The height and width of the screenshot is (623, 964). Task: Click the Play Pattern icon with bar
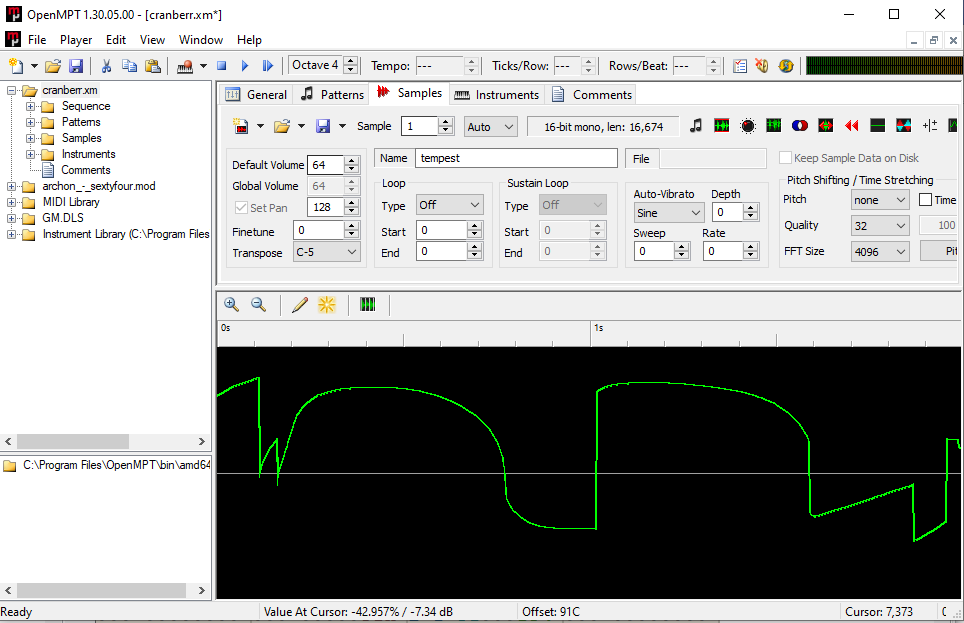point(267,65)
